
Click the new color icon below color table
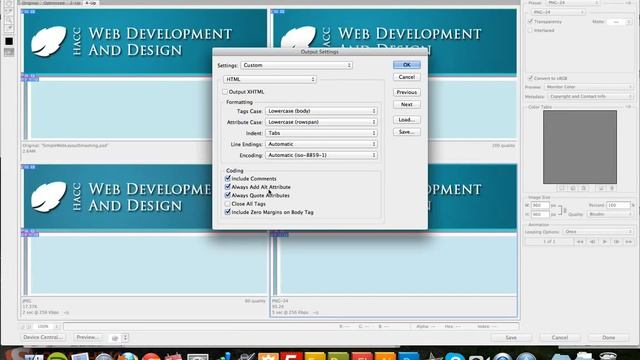click(601, 188)
